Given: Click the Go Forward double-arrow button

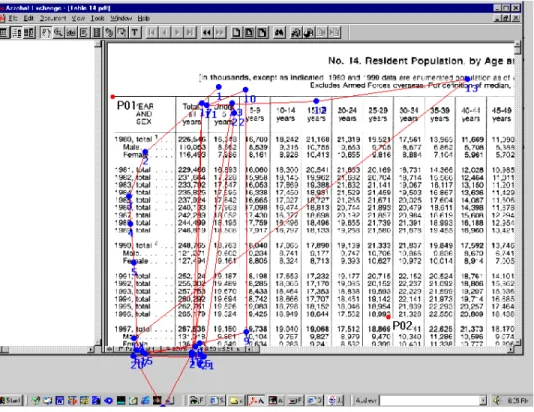Looking at the screenshot, I should point(220,33).
